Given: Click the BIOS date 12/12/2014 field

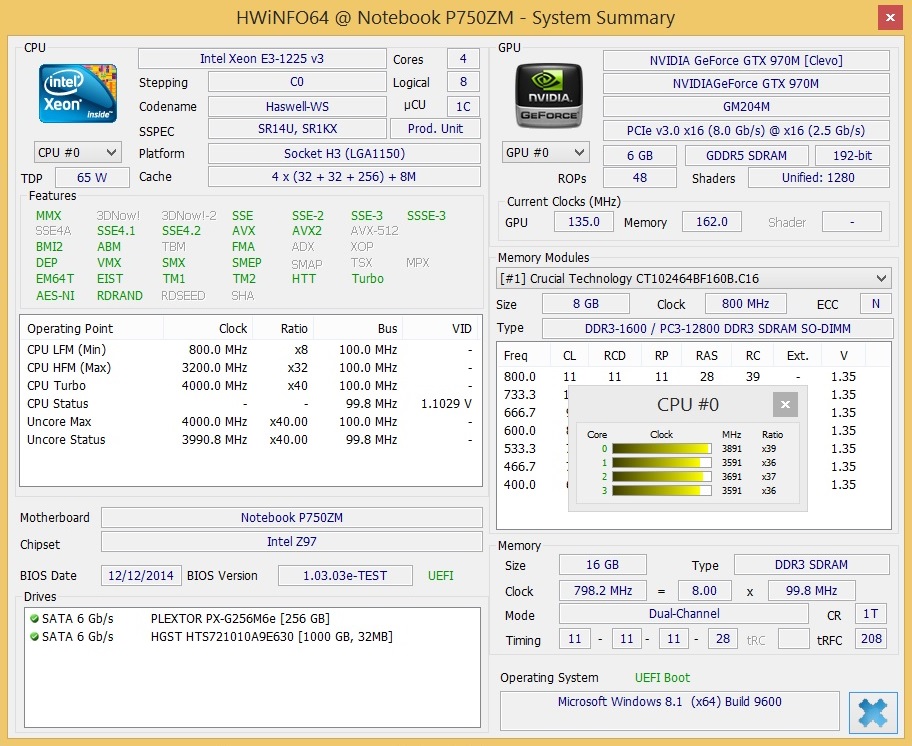Looking at the screenshot, I should tap(141, 576).
